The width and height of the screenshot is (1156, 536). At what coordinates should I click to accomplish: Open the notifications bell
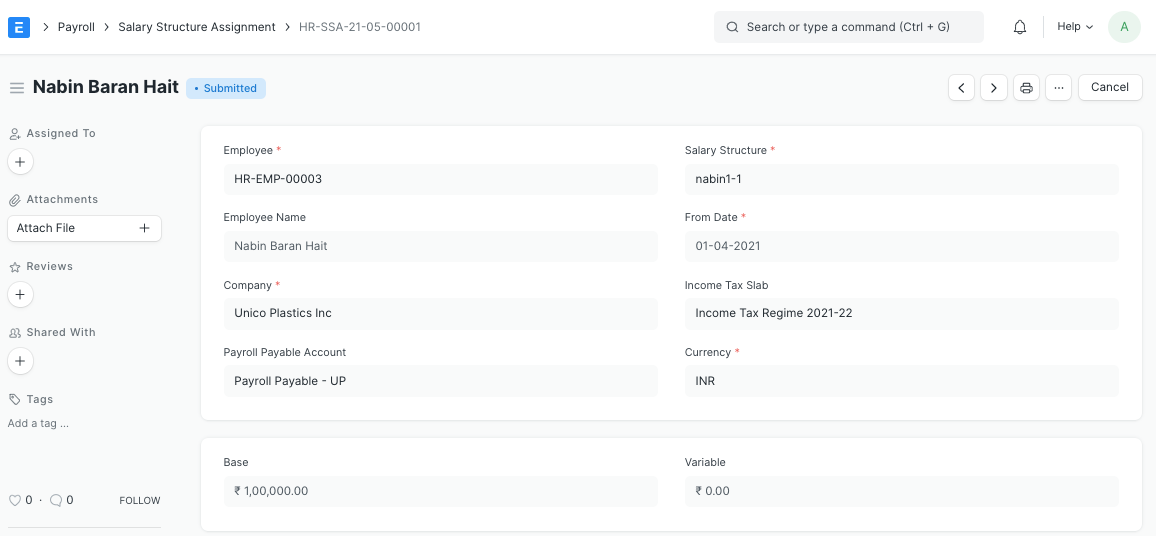[x=1020, y=27]
